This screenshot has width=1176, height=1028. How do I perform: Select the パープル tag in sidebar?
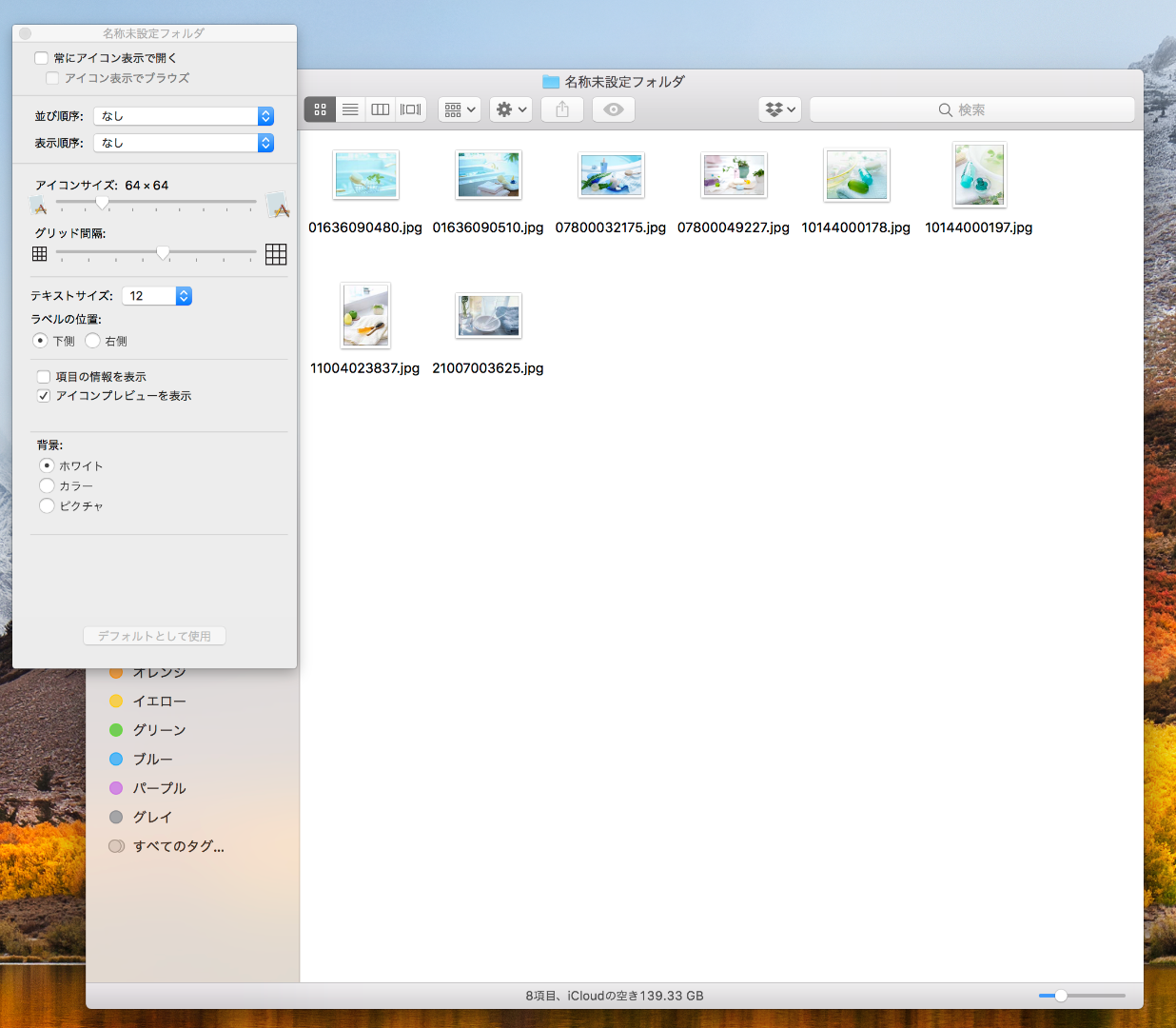pyautogui.click(x=159, y=788)
